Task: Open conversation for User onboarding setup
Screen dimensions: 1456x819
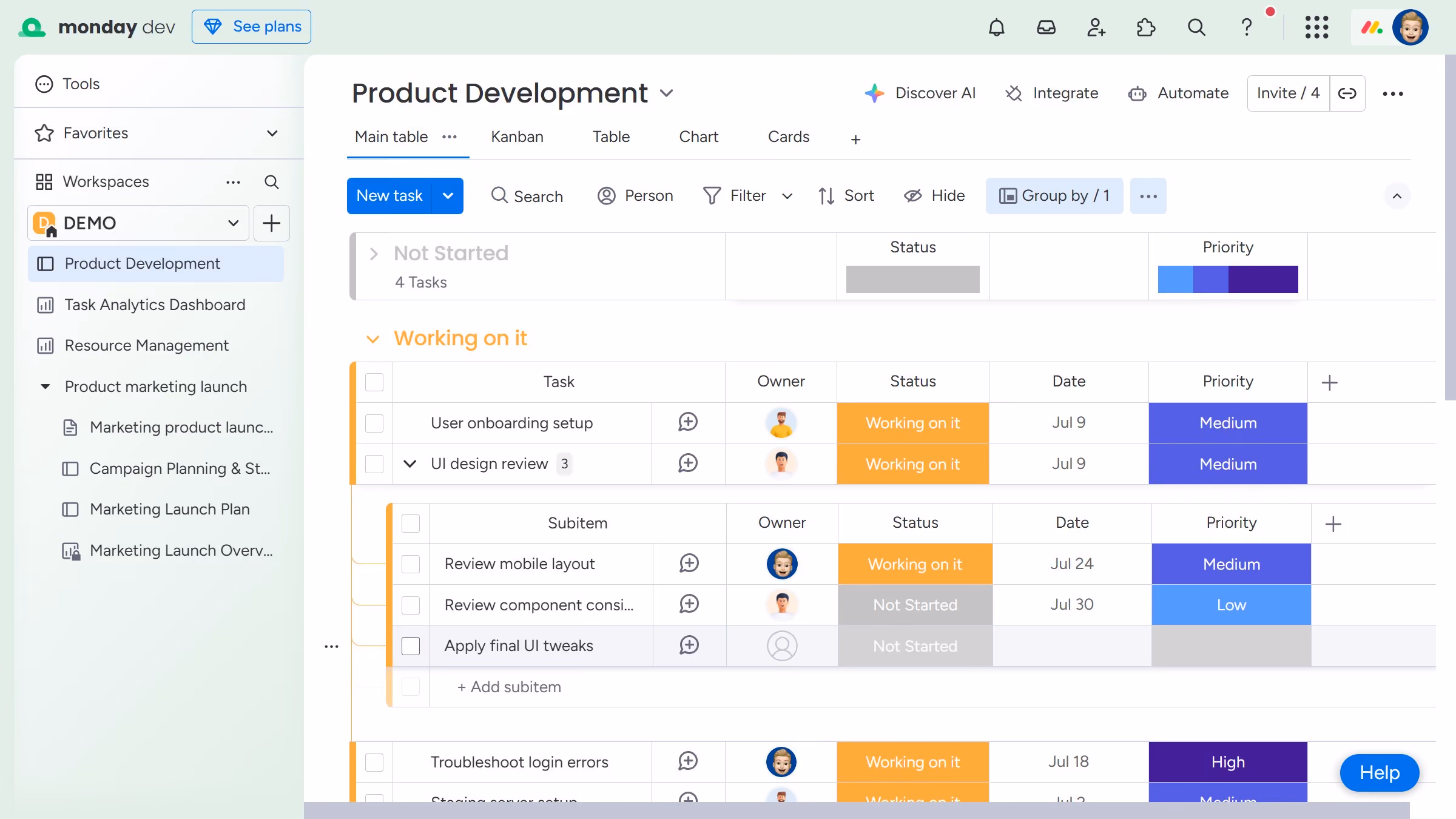Action: click(688, 423)
